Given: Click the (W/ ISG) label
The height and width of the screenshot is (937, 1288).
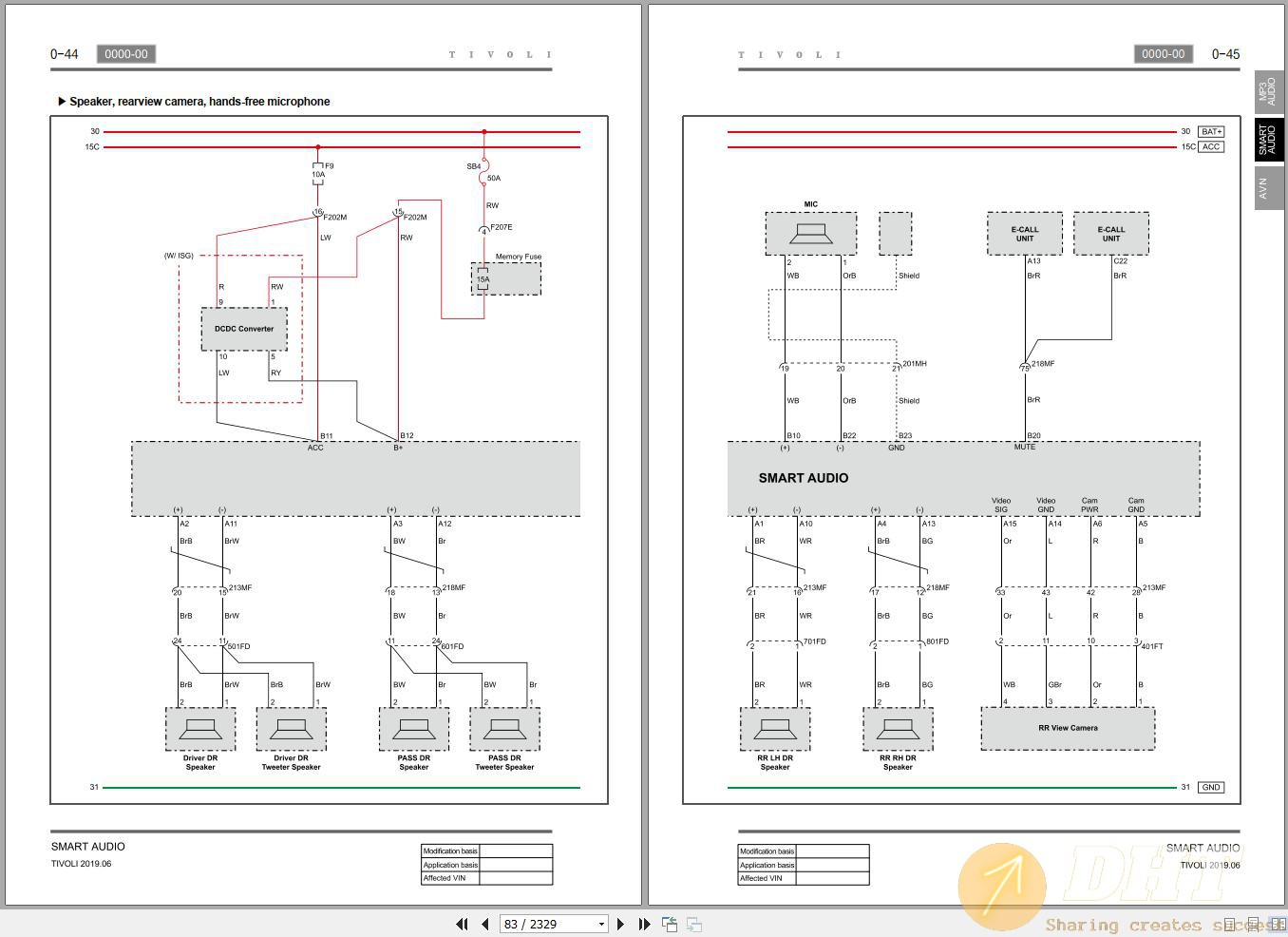Looking at the screenshot, I should pos(179,256).
